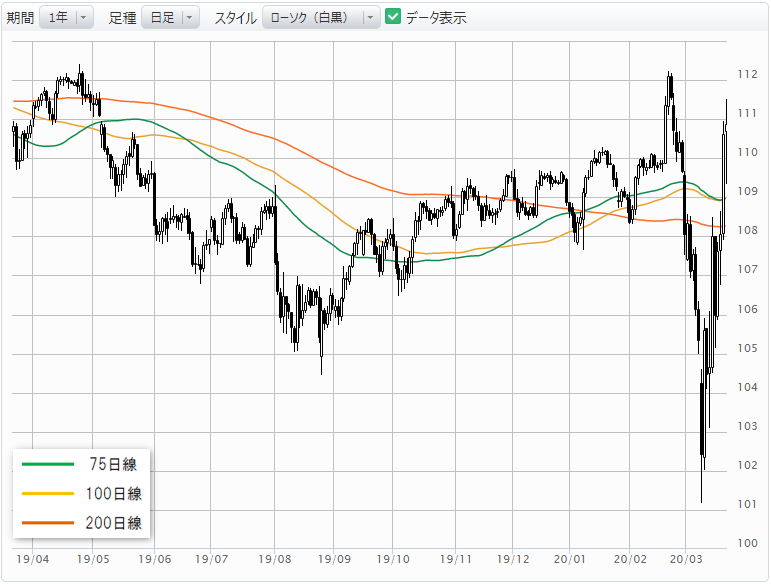
Task: Click the 19/06 date axis label
Action: tap(154, 559)
